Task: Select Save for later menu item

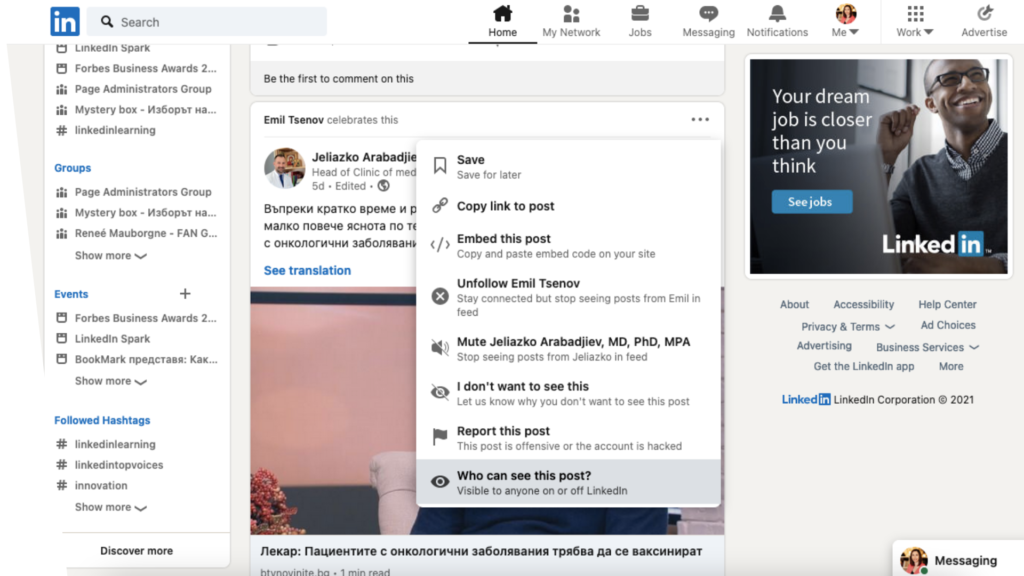Action: click(568, 167)
